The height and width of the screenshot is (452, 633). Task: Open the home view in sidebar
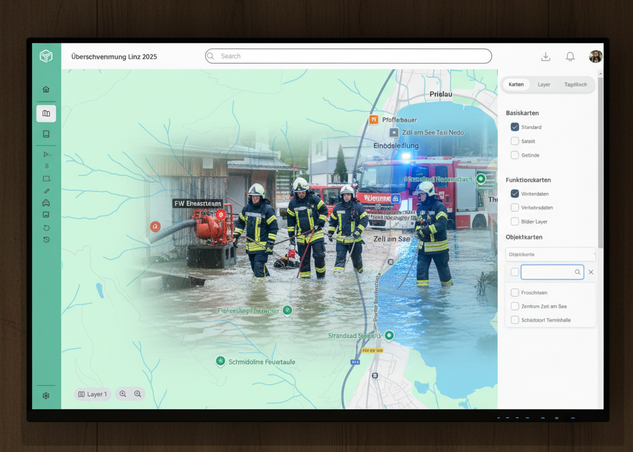[x=46, y=89]
